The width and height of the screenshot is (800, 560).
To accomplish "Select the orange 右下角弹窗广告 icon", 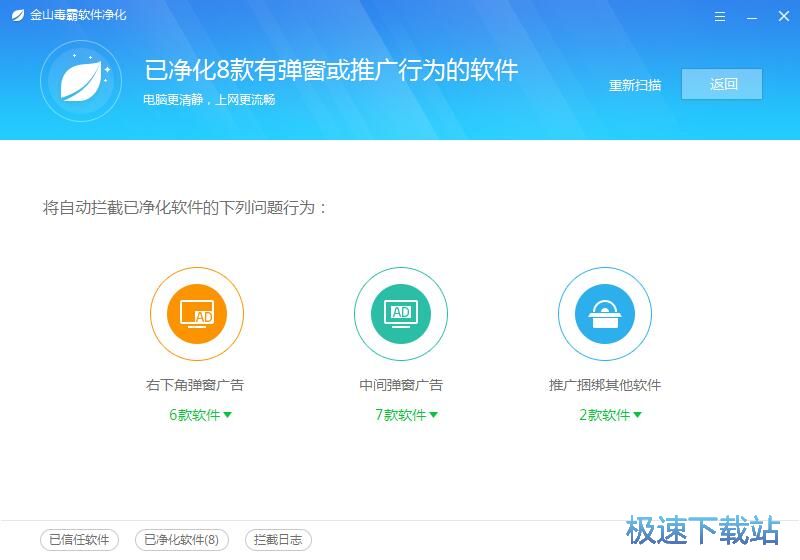I will 196,314.
